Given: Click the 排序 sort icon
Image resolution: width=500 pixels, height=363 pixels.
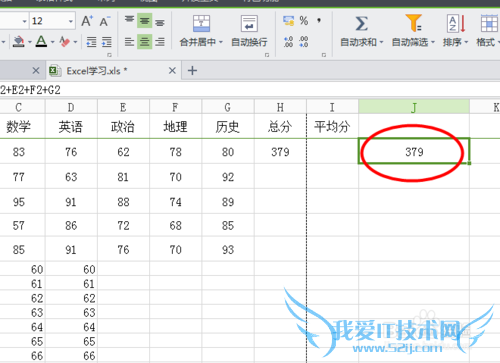Looking at the screenshot, I should (x=456, y=23).
